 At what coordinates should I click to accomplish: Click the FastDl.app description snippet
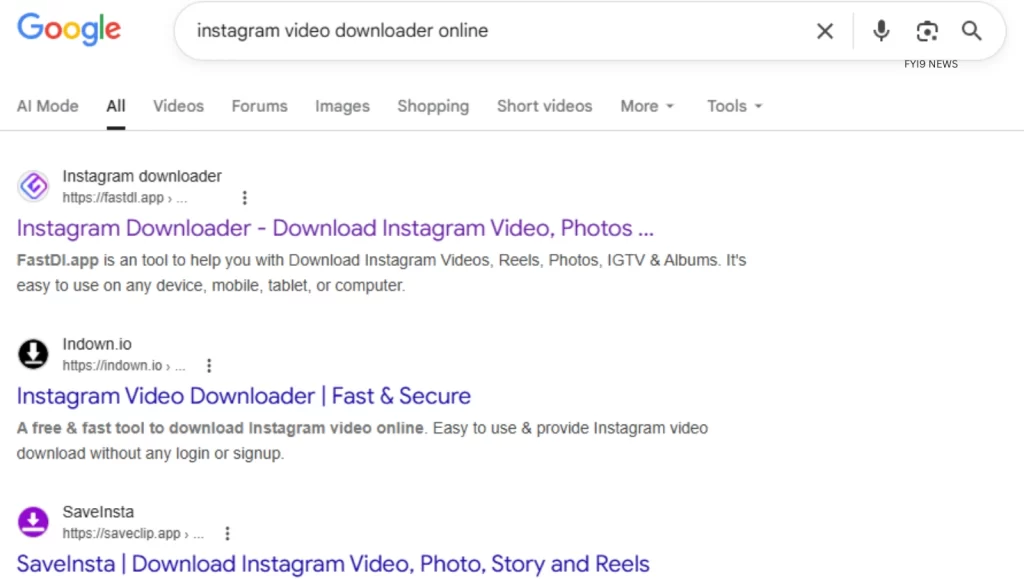[x=381, y=273]
